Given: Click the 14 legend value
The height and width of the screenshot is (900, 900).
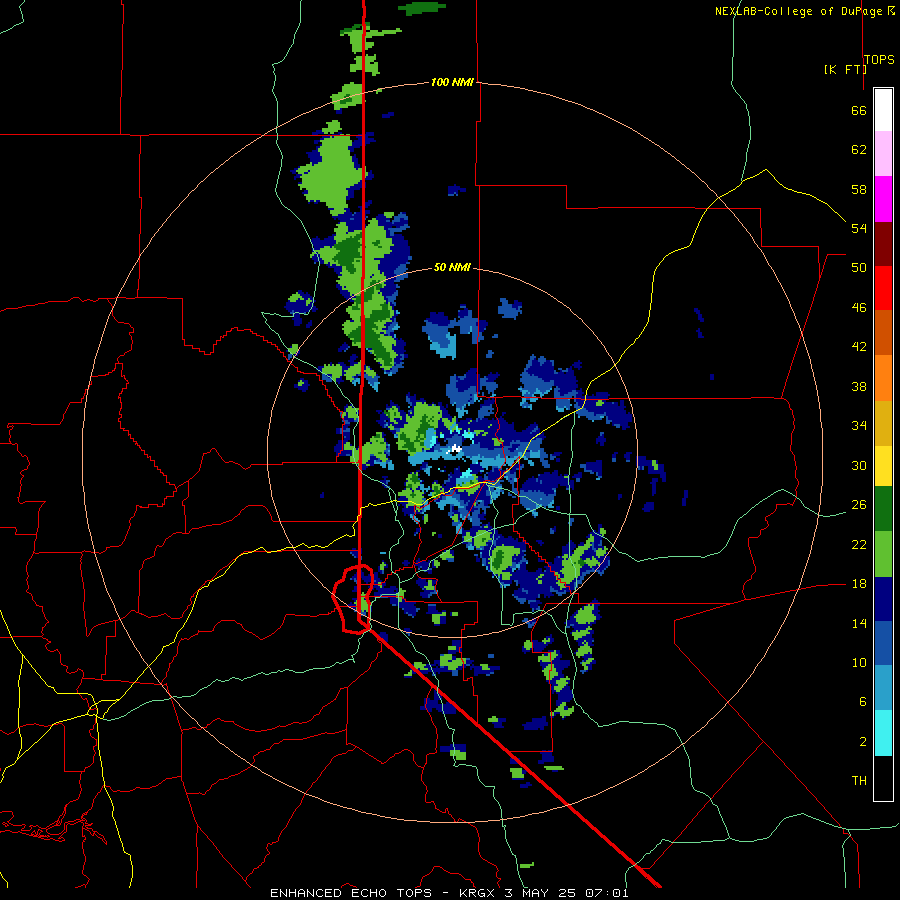Looking at the screenshot, I should tap(859, 623).
